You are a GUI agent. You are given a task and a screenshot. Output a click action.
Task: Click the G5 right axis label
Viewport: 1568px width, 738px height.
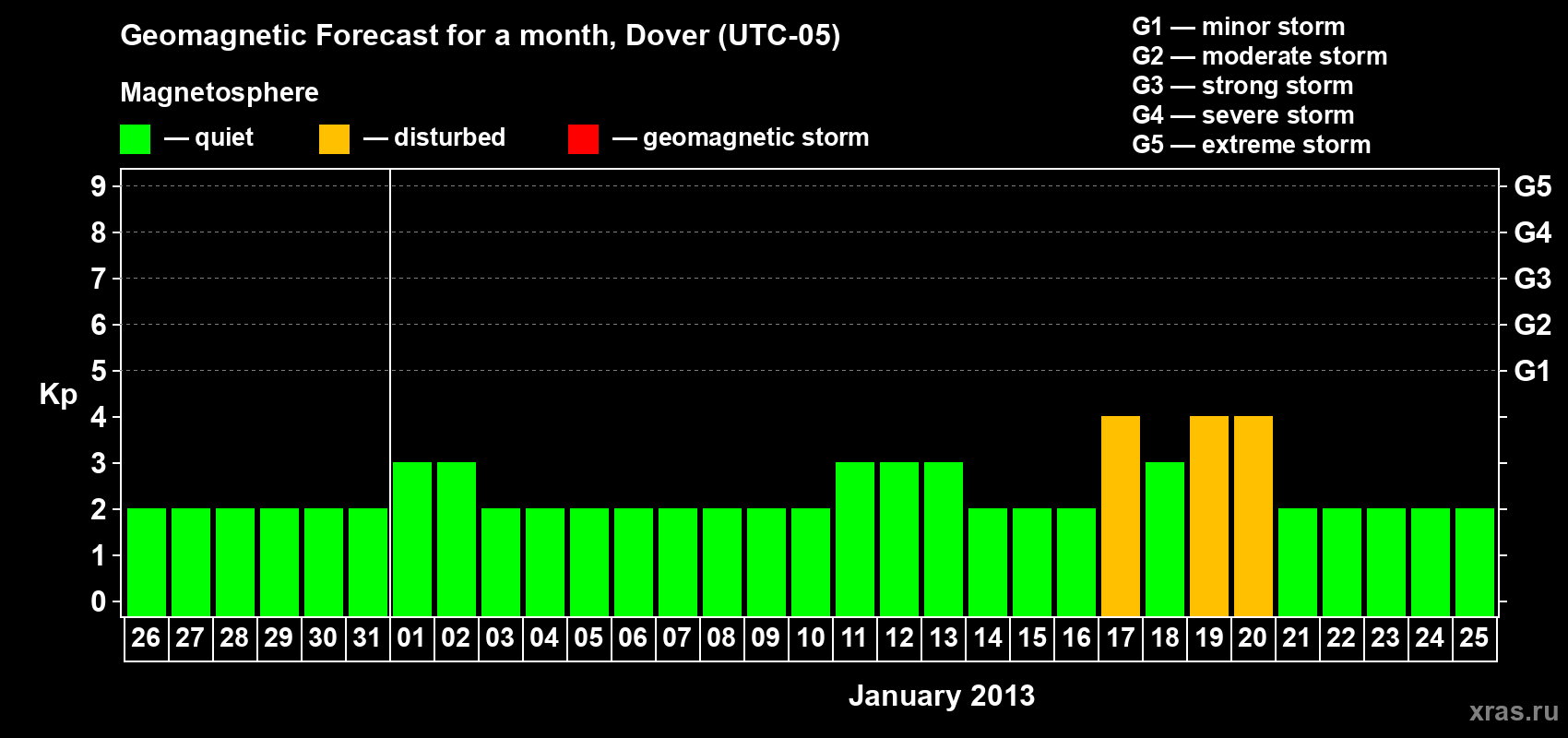click(x=1533, y=186)
